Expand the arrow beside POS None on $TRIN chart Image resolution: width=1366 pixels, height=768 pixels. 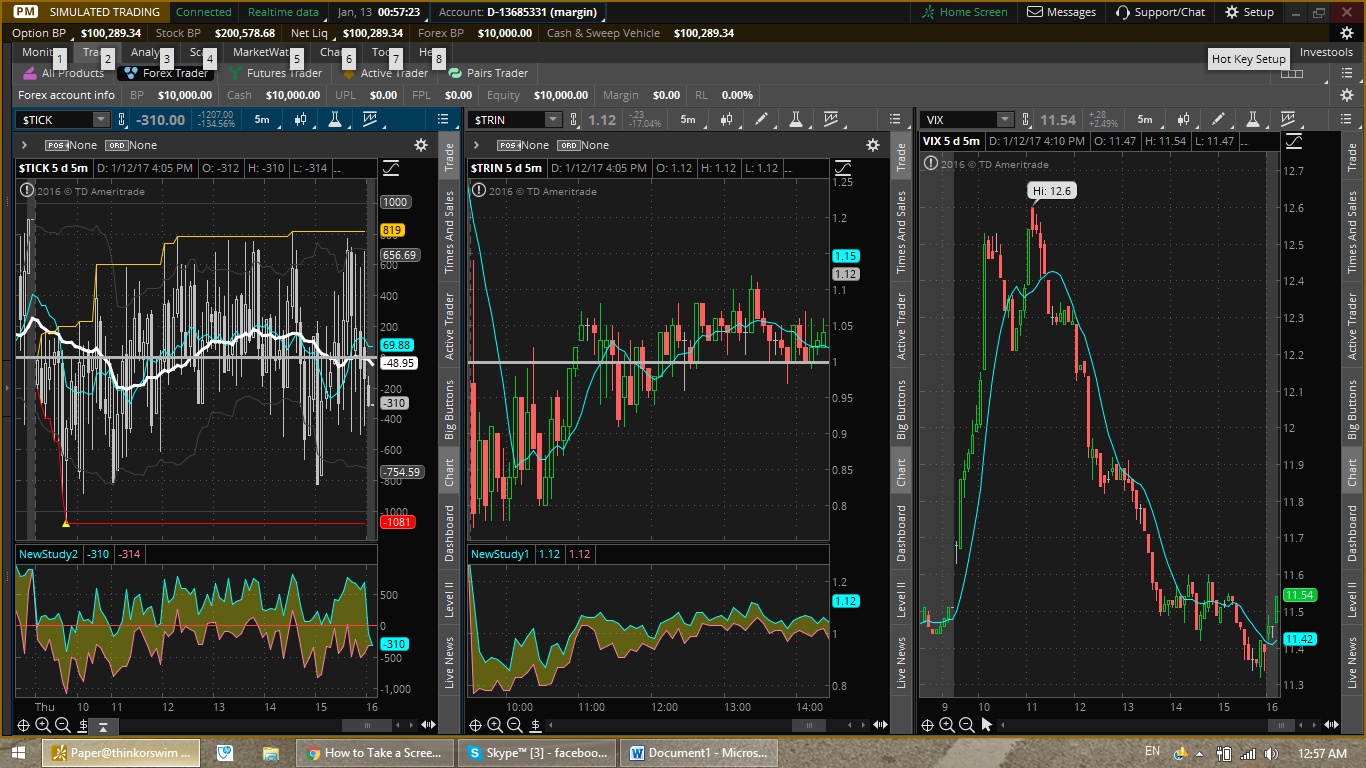click(477, 145)
